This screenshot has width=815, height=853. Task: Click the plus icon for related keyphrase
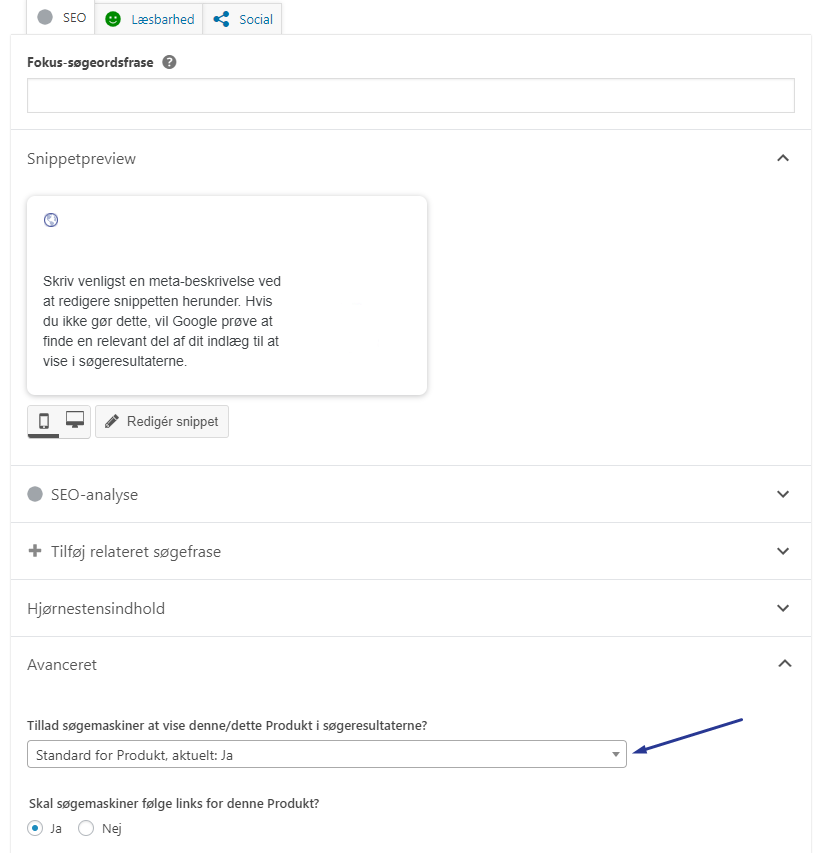[35, 551]
